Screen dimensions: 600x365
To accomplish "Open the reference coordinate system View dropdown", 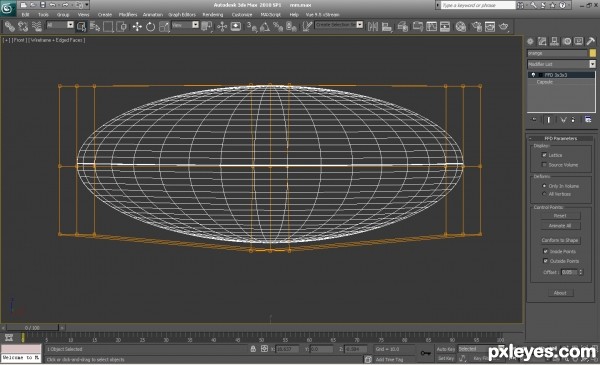I will tap(185, 25).
